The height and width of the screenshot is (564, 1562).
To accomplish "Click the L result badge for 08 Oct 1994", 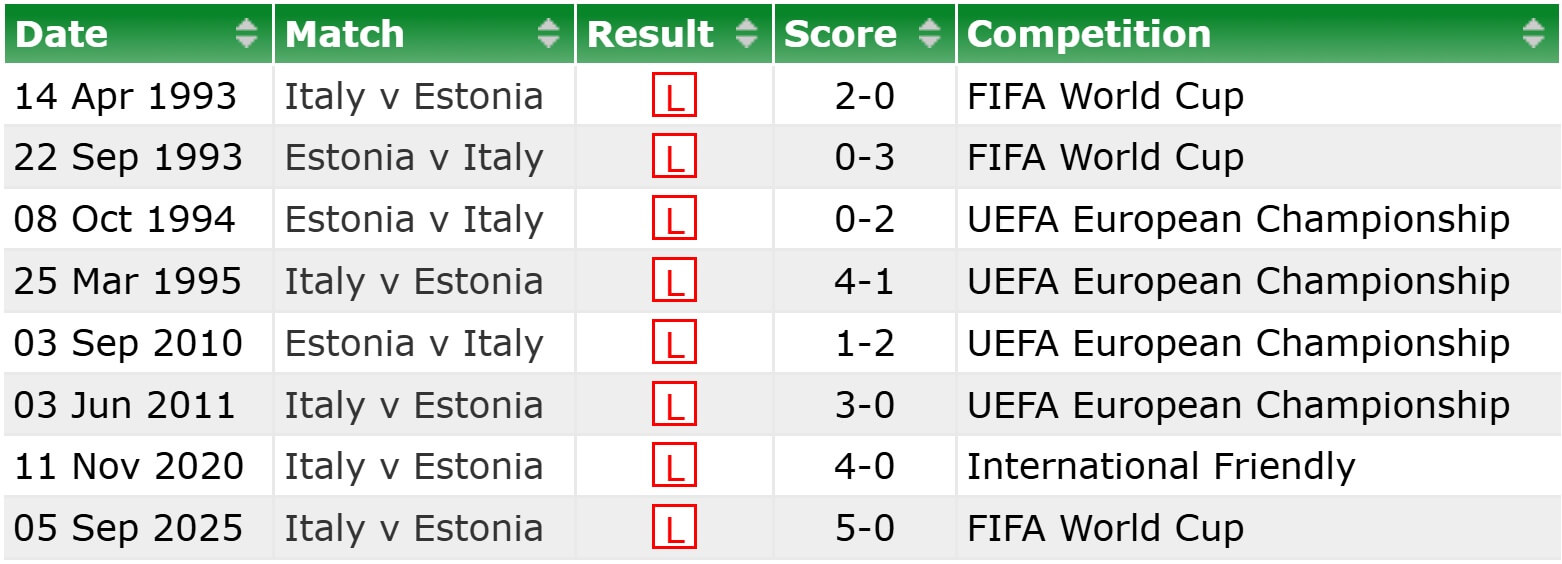I will [674, 220].
